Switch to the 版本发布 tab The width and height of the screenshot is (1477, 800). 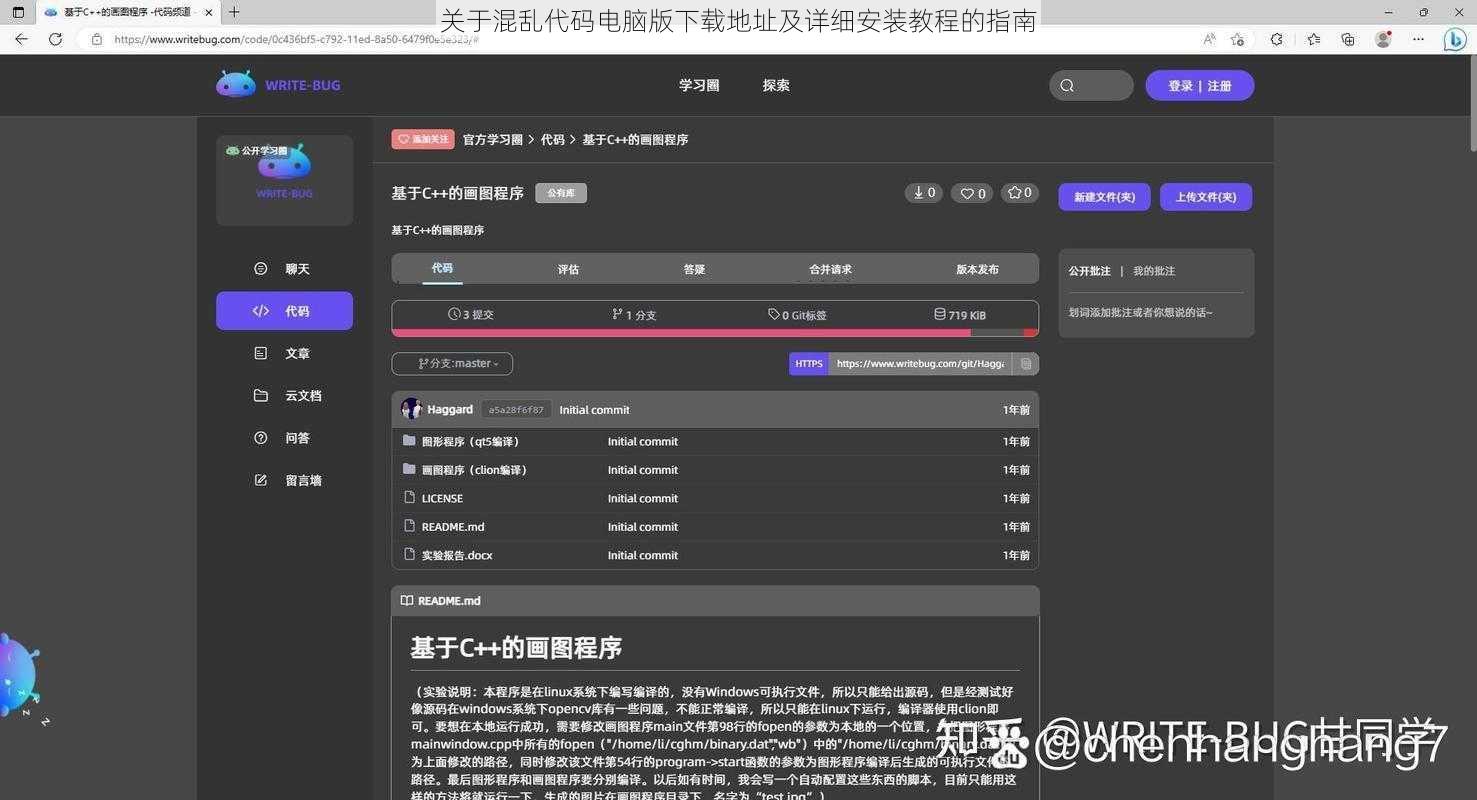[x=977, y=269]
